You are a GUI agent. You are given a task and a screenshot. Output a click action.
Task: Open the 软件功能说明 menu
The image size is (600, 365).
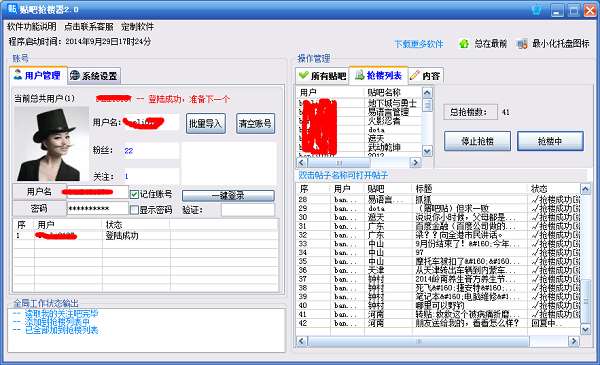(x=32, y=26)
